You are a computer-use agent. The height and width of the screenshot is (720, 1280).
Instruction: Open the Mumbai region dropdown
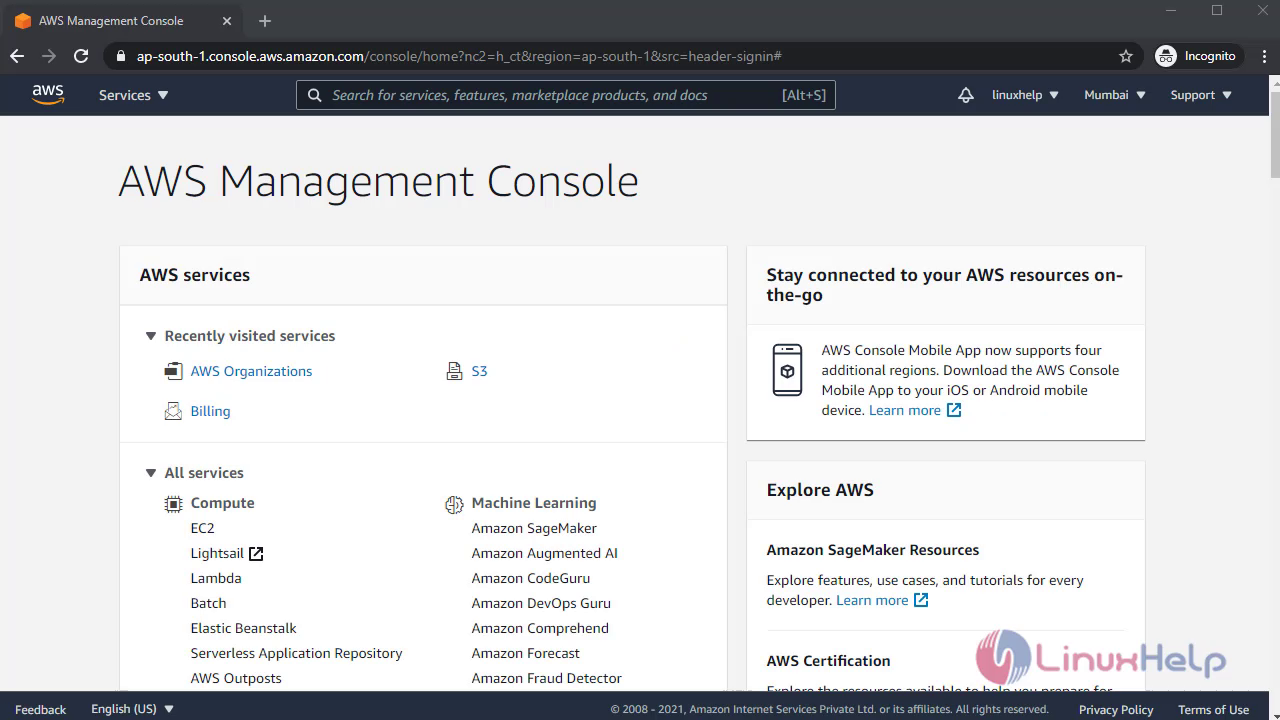tap(1115, 95)
